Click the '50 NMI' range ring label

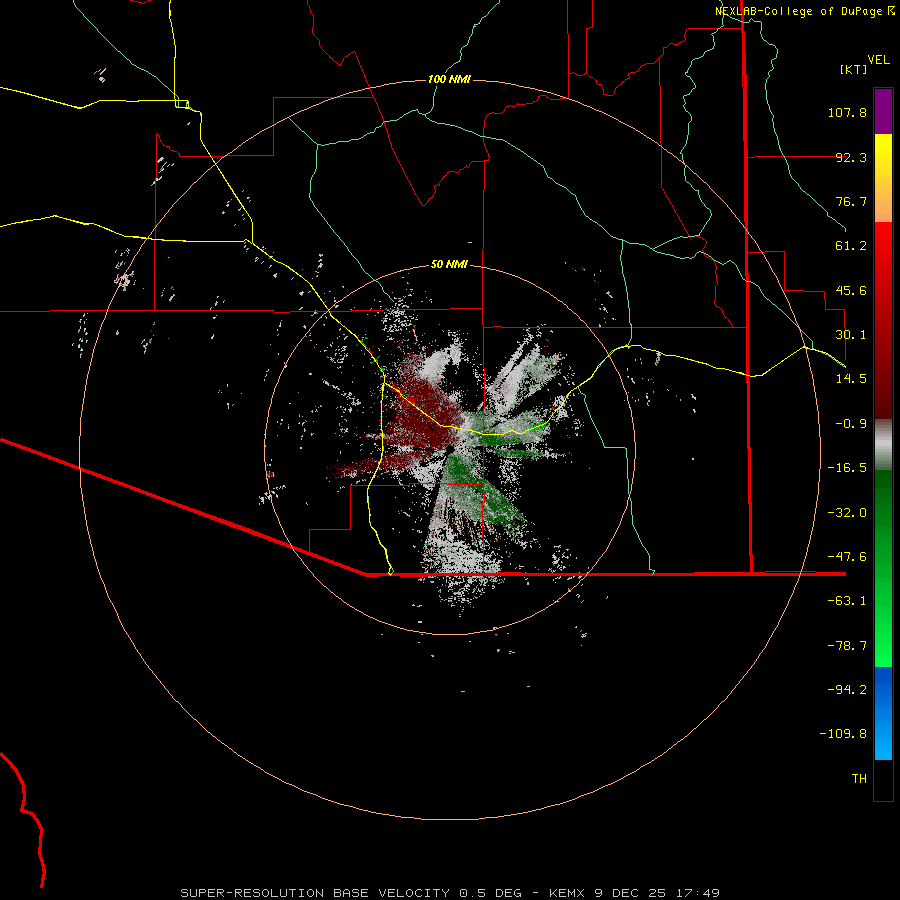coord(449,264)
